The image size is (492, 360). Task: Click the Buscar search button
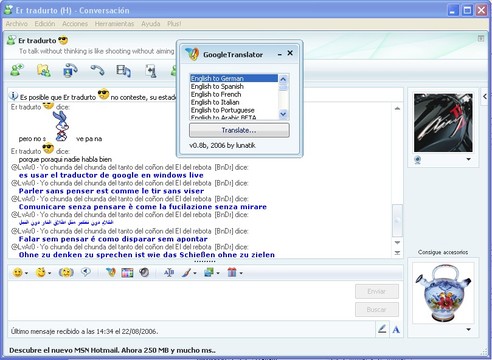click(x=377, y=310)
